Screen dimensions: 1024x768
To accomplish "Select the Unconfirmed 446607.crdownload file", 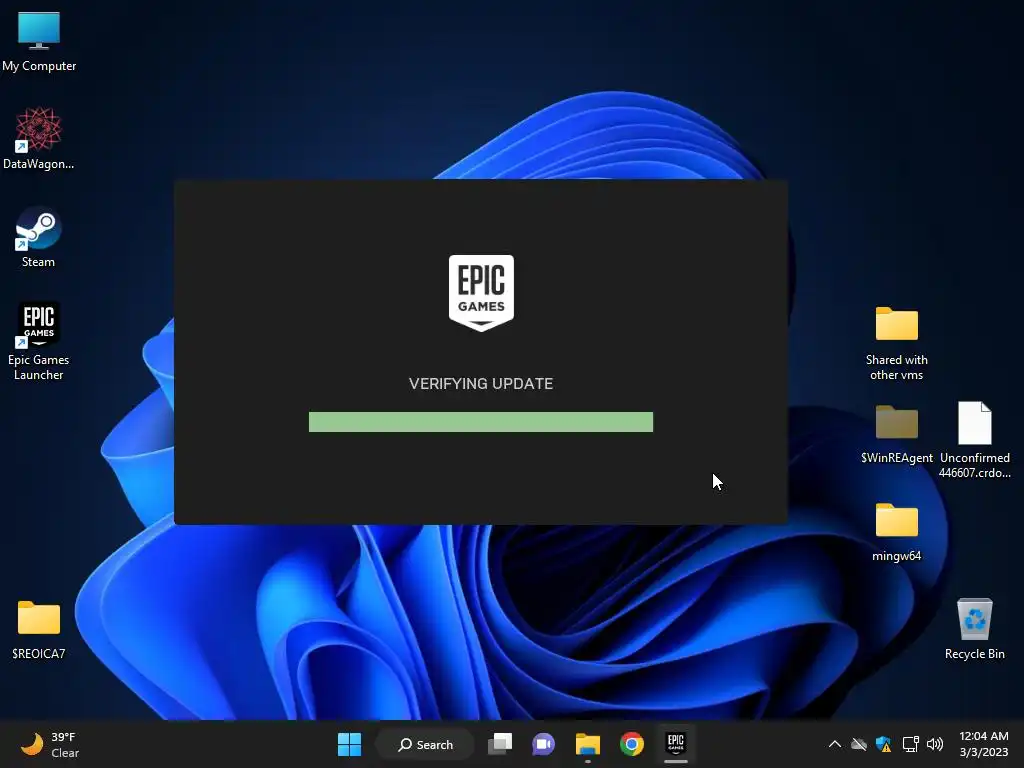I will pyautogui.click(x=974, y=440).
